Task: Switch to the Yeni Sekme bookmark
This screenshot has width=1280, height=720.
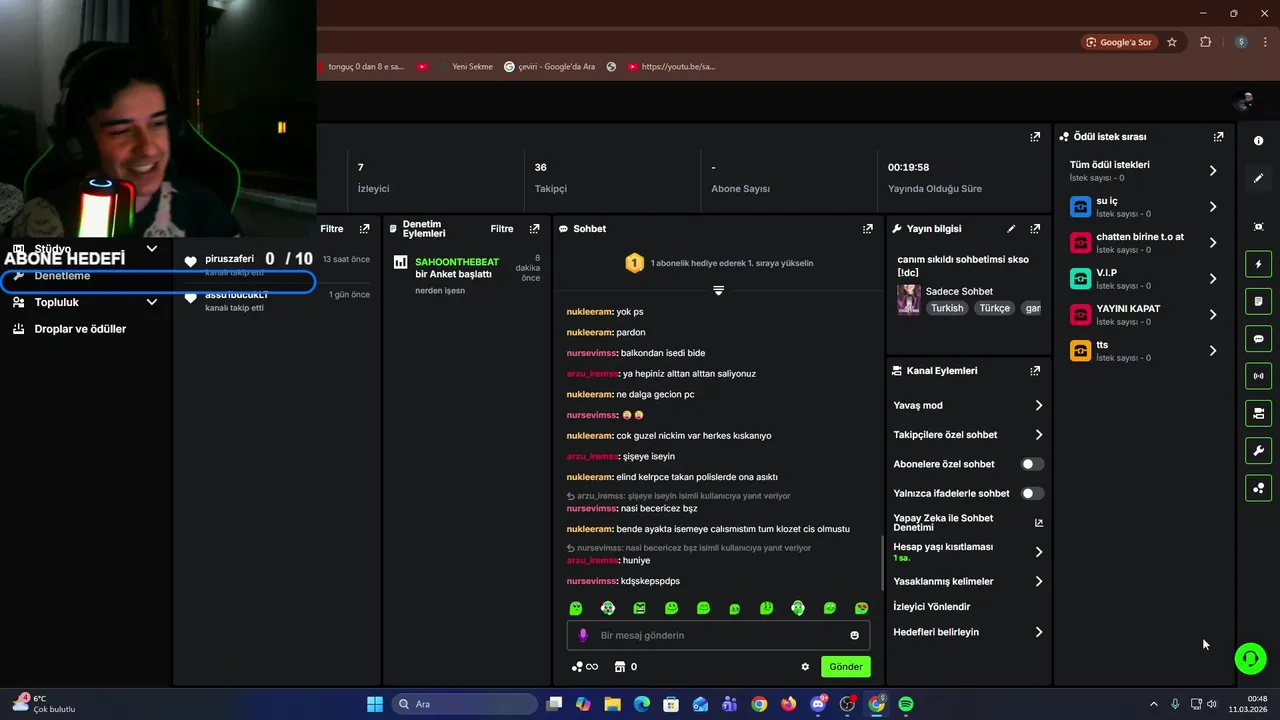Action: (472, 67)
